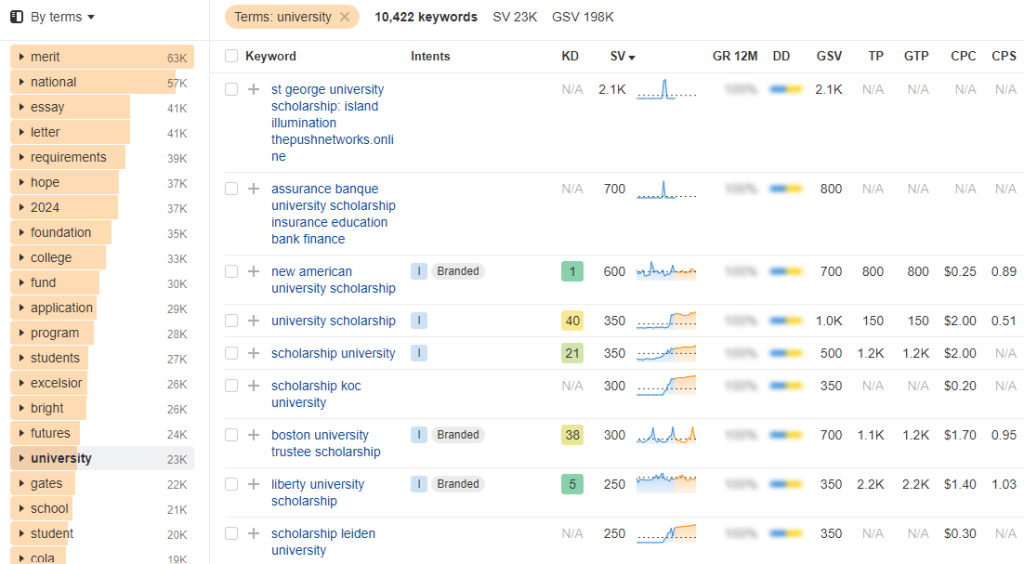The width and height of the screenshot is (1024, 564).
Task: Click plus icon next to 'scholarship koc university'
Action: 253,386
